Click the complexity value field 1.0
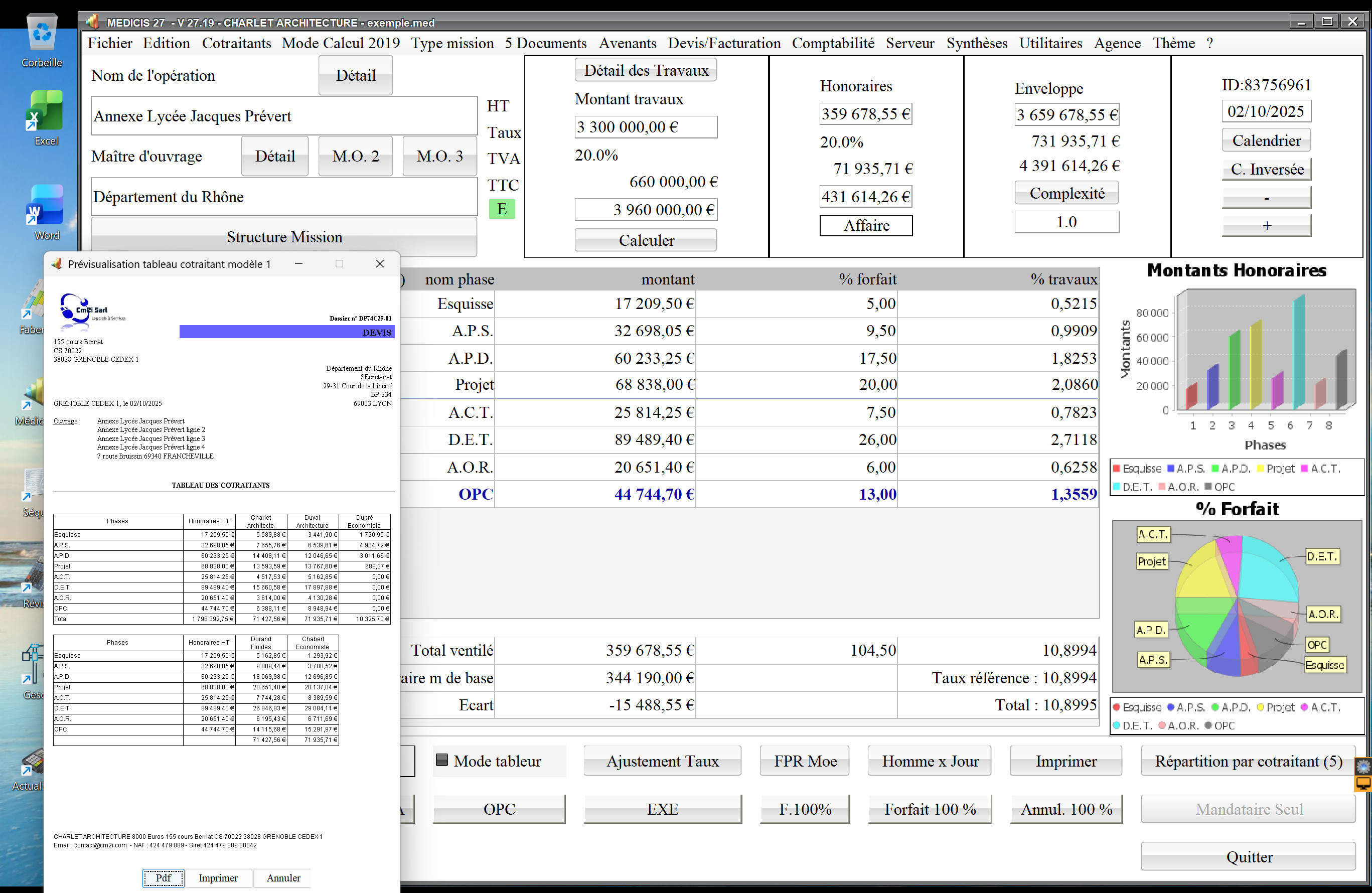This screenshot has height=893, width=1372. (1066, 222)
